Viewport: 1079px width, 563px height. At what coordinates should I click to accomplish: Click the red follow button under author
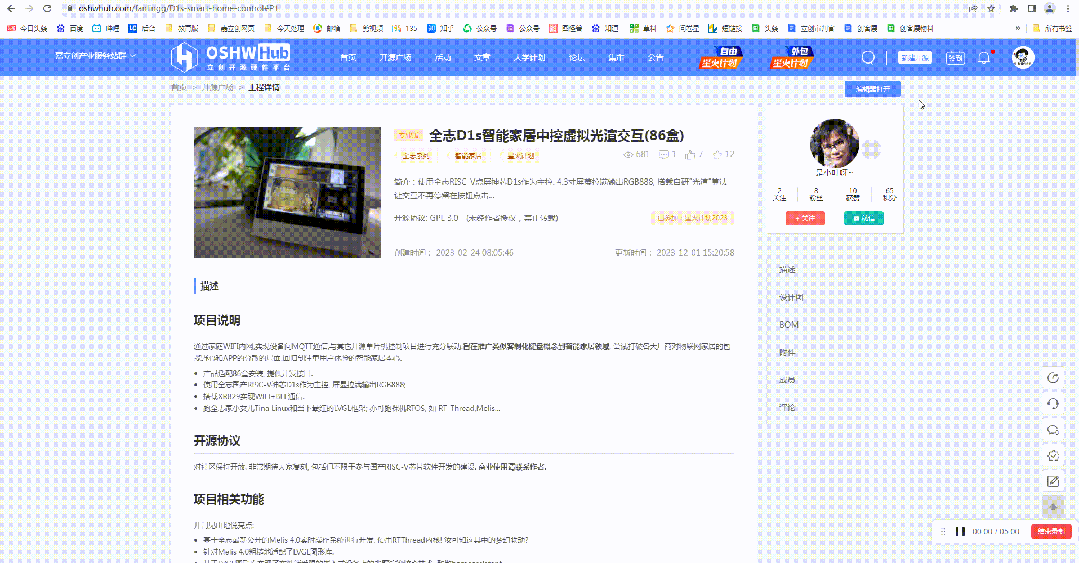(806, 218)
